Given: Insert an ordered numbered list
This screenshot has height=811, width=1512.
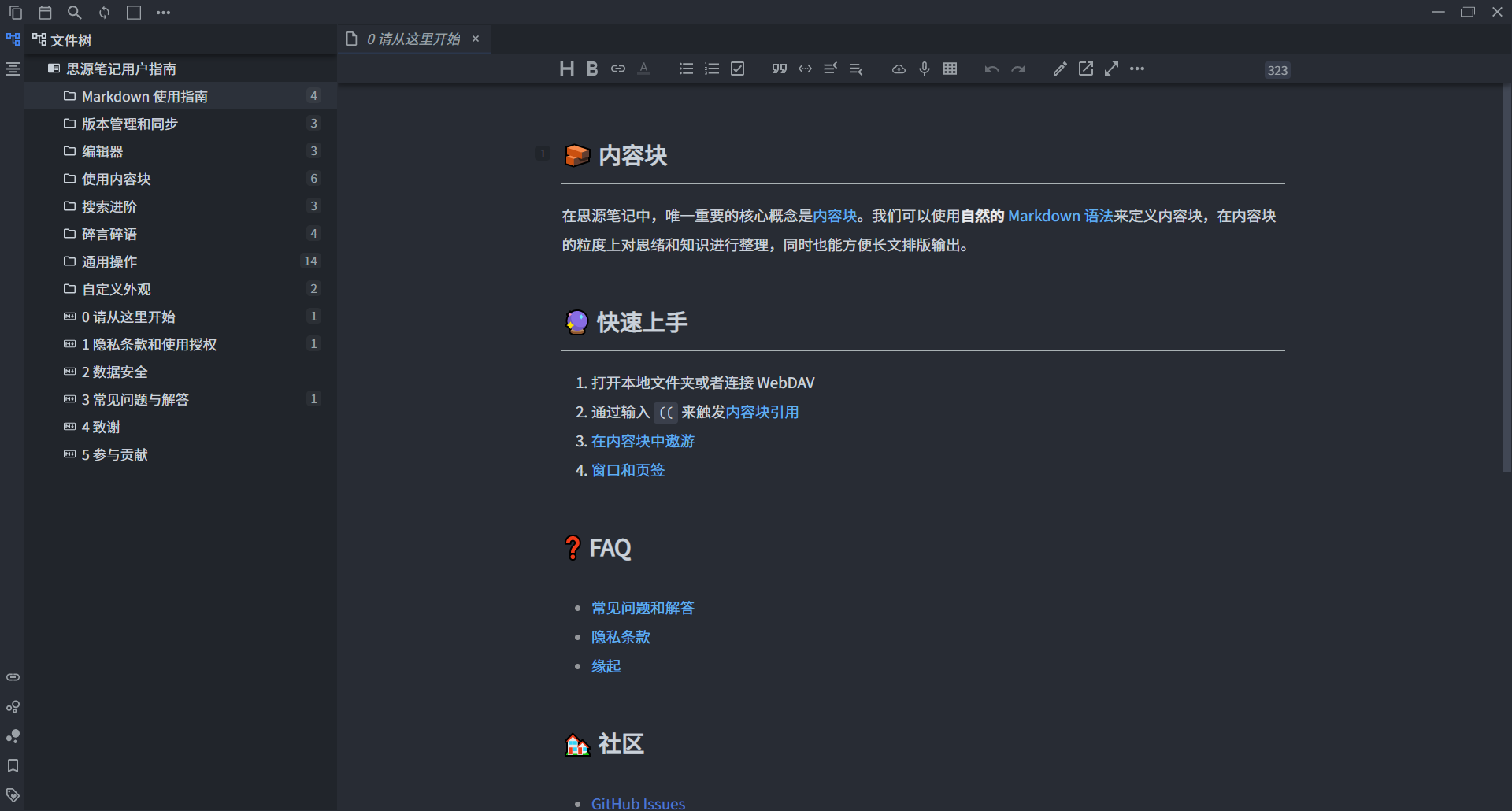Looking at the screenshot, I should tap(712, 69).
